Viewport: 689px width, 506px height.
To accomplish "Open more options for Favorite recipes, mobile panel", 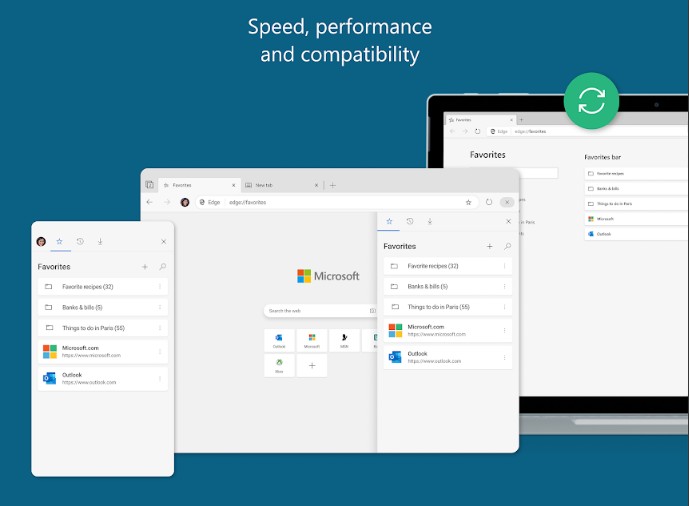I will coord(160,286).
